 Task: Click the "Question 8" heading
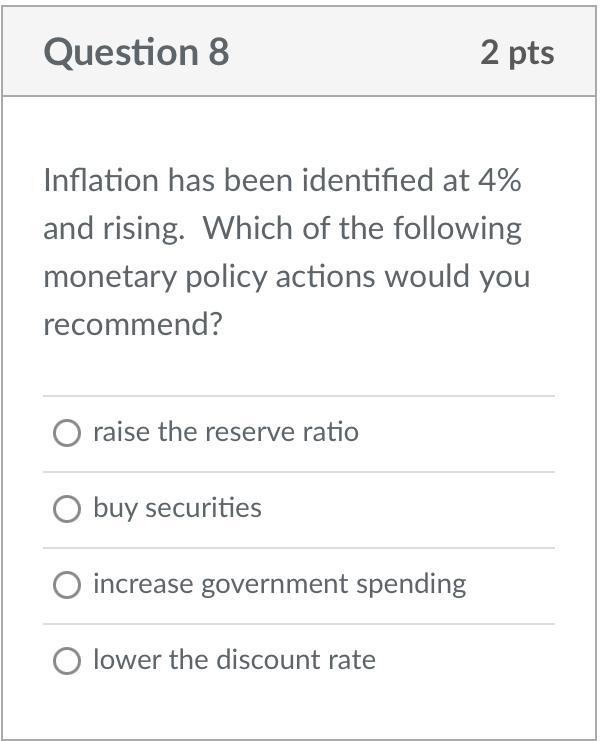coord(137,52)
